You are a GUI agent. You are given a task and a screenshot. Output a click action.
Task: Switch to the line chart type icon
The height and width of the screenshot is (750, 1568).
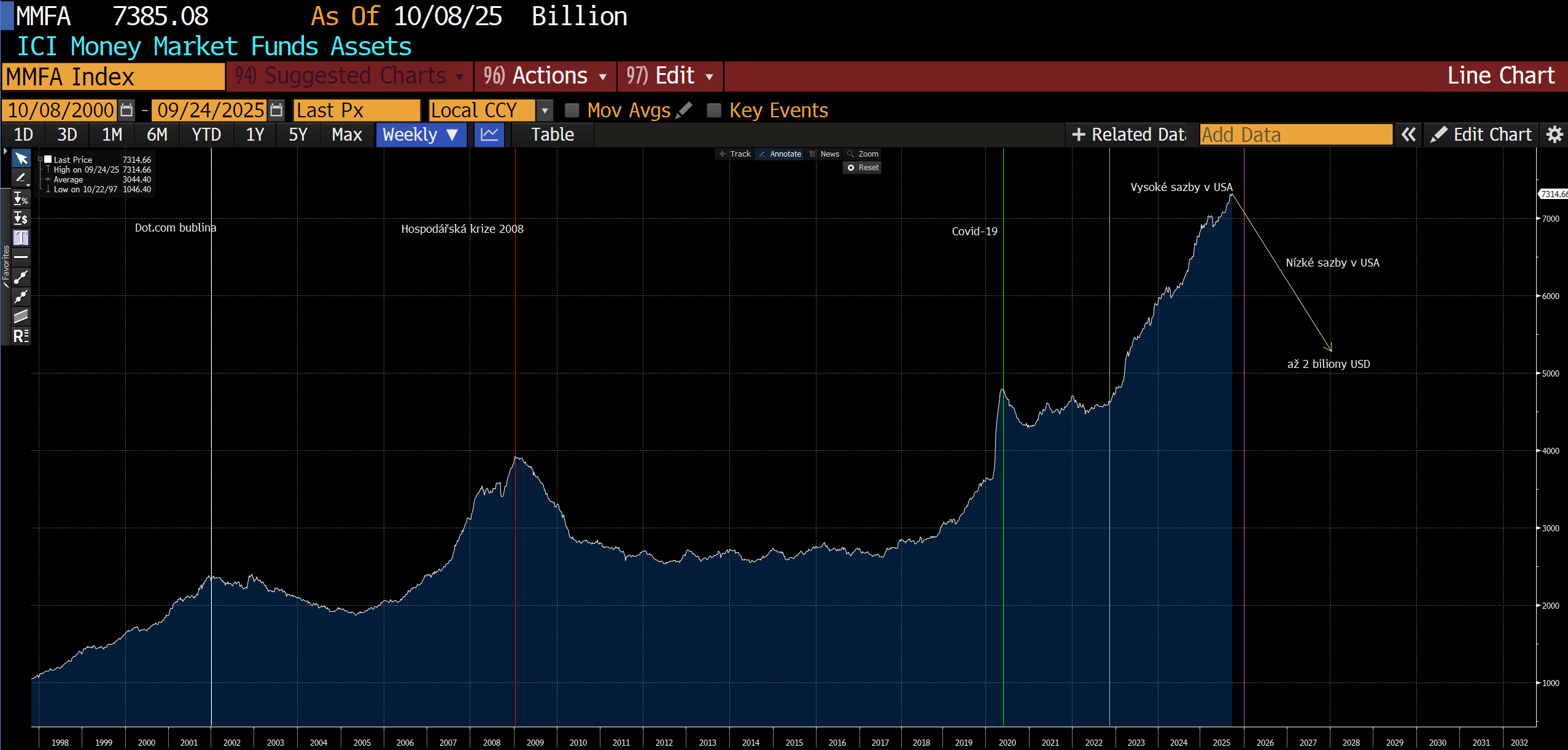(x=489, y=135)
